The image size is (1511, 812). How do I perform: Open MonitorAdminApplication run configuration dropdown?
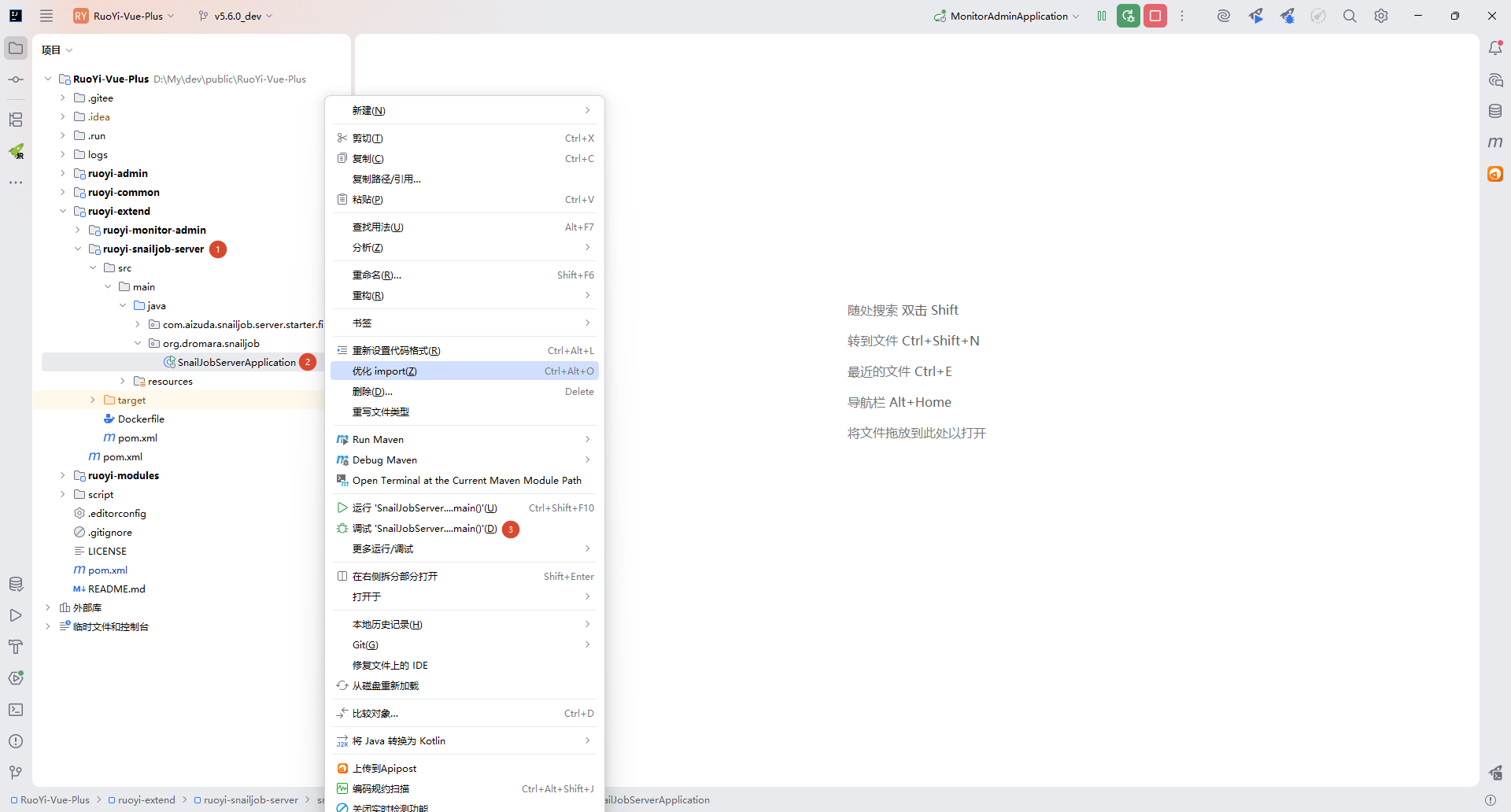(x=1007, y=16)
